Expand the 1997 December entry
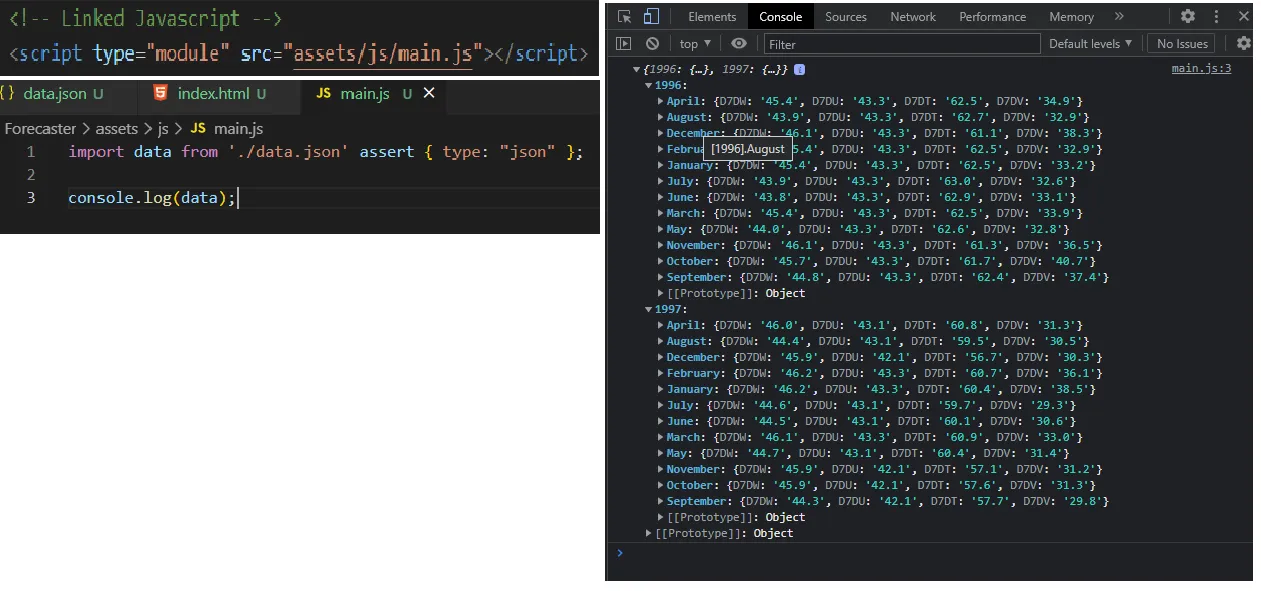 tap(660, 357)
